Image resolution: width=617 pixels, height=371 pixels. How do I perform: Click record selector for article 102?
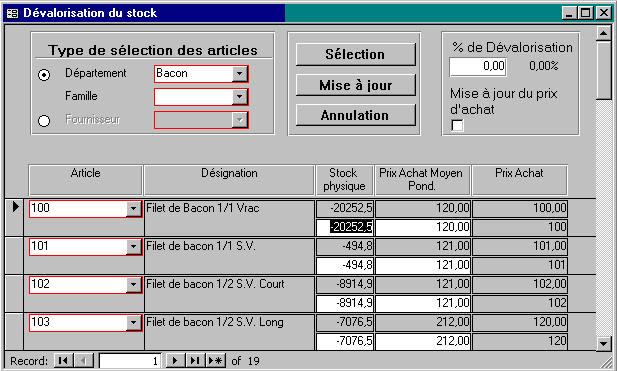click(x=15, y=293)
